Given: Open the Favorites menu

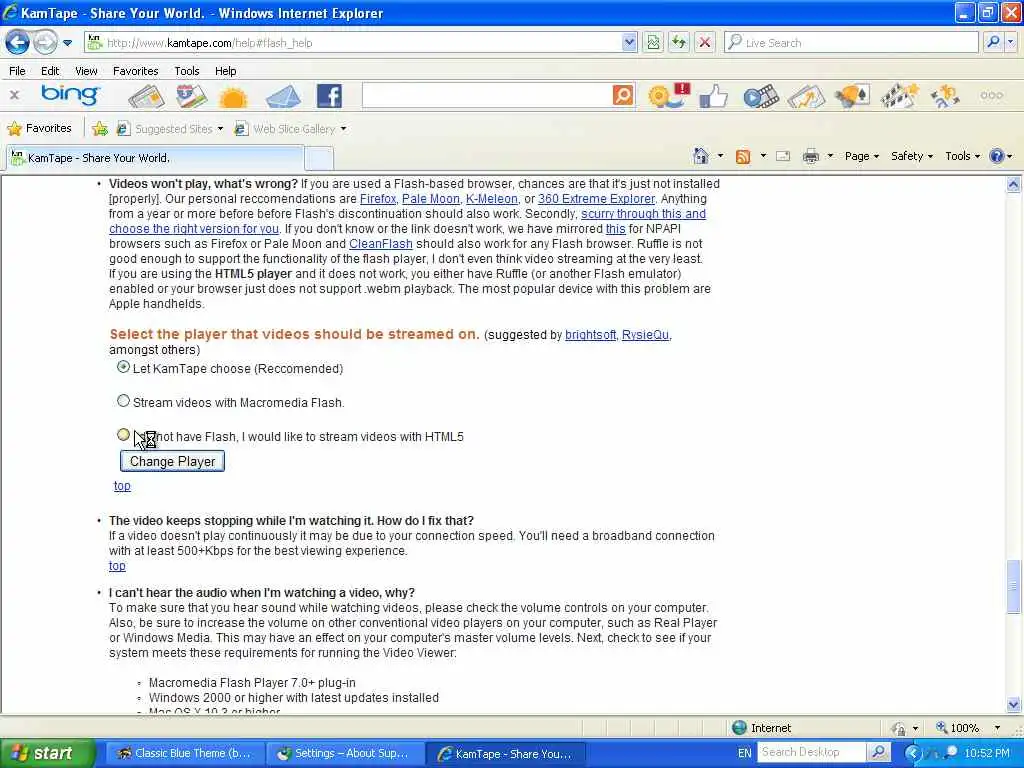Looking at the screenshot, I should pos(135,71).
